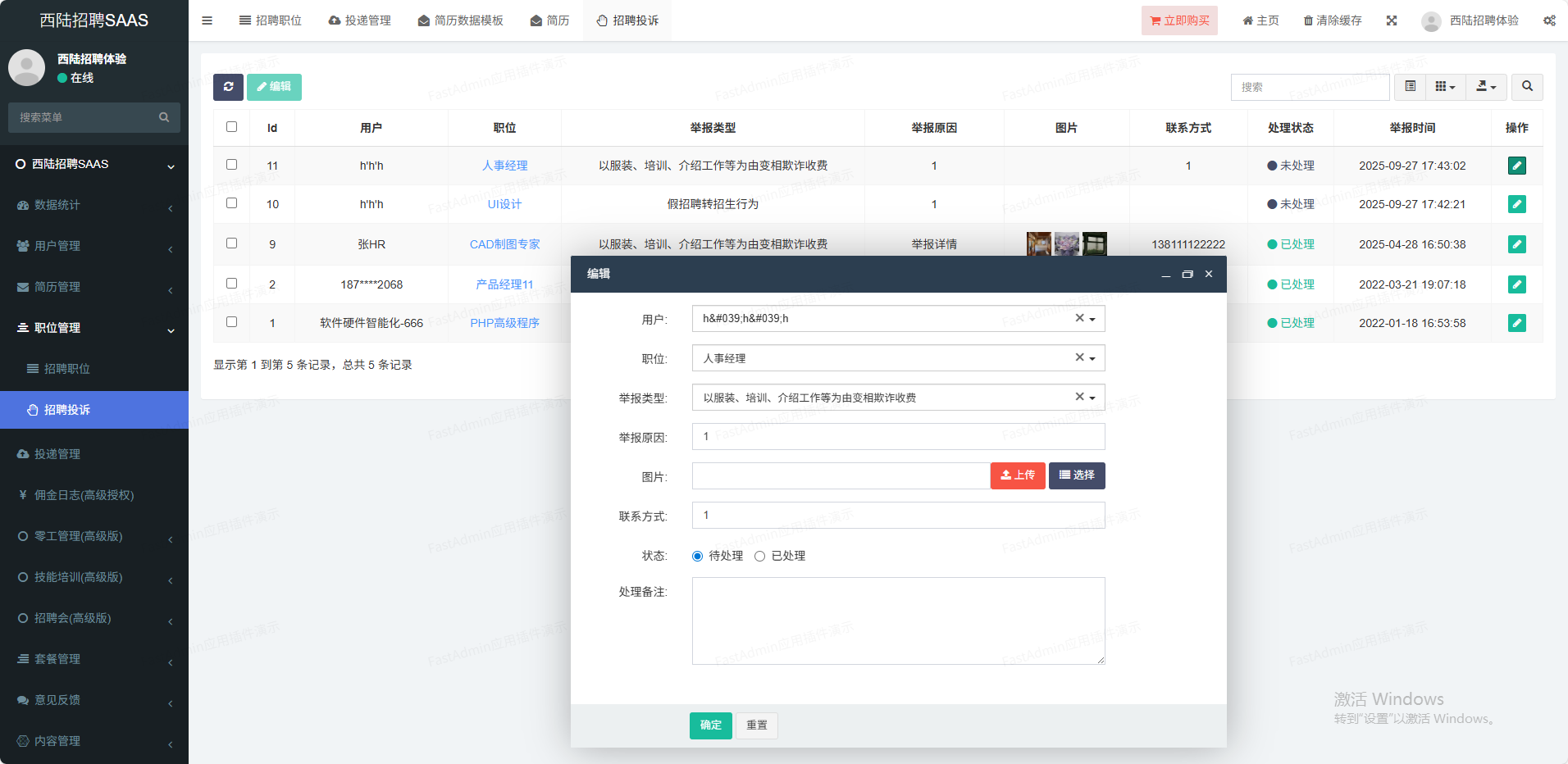Screen dimensions: 1568x764
Task: Open the settings gears icon at top right
Action: click(1549, 20)
